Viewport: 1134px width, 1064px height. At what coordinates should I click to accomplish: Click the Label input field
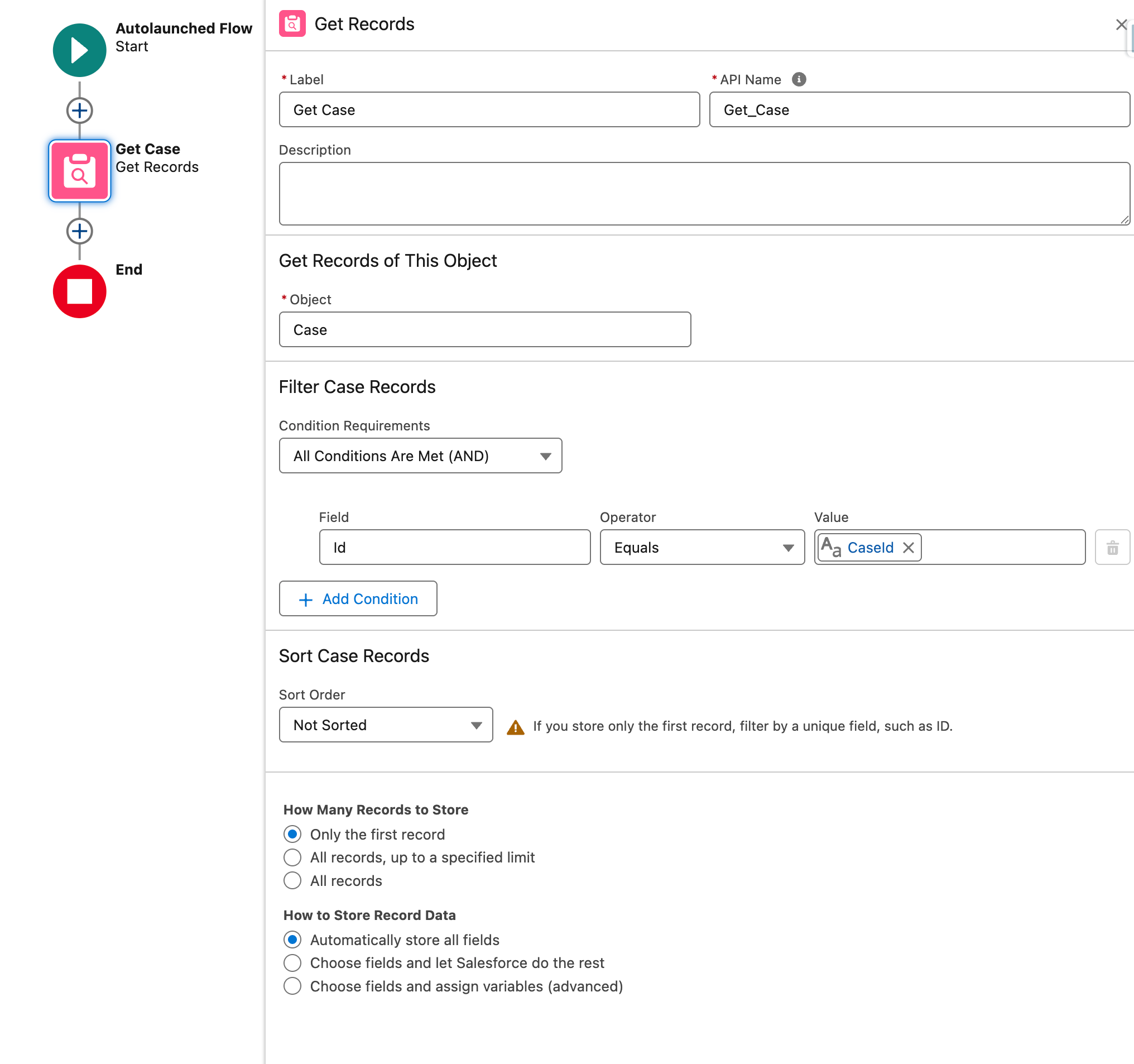pyautogui.click(x=489, y=109)
